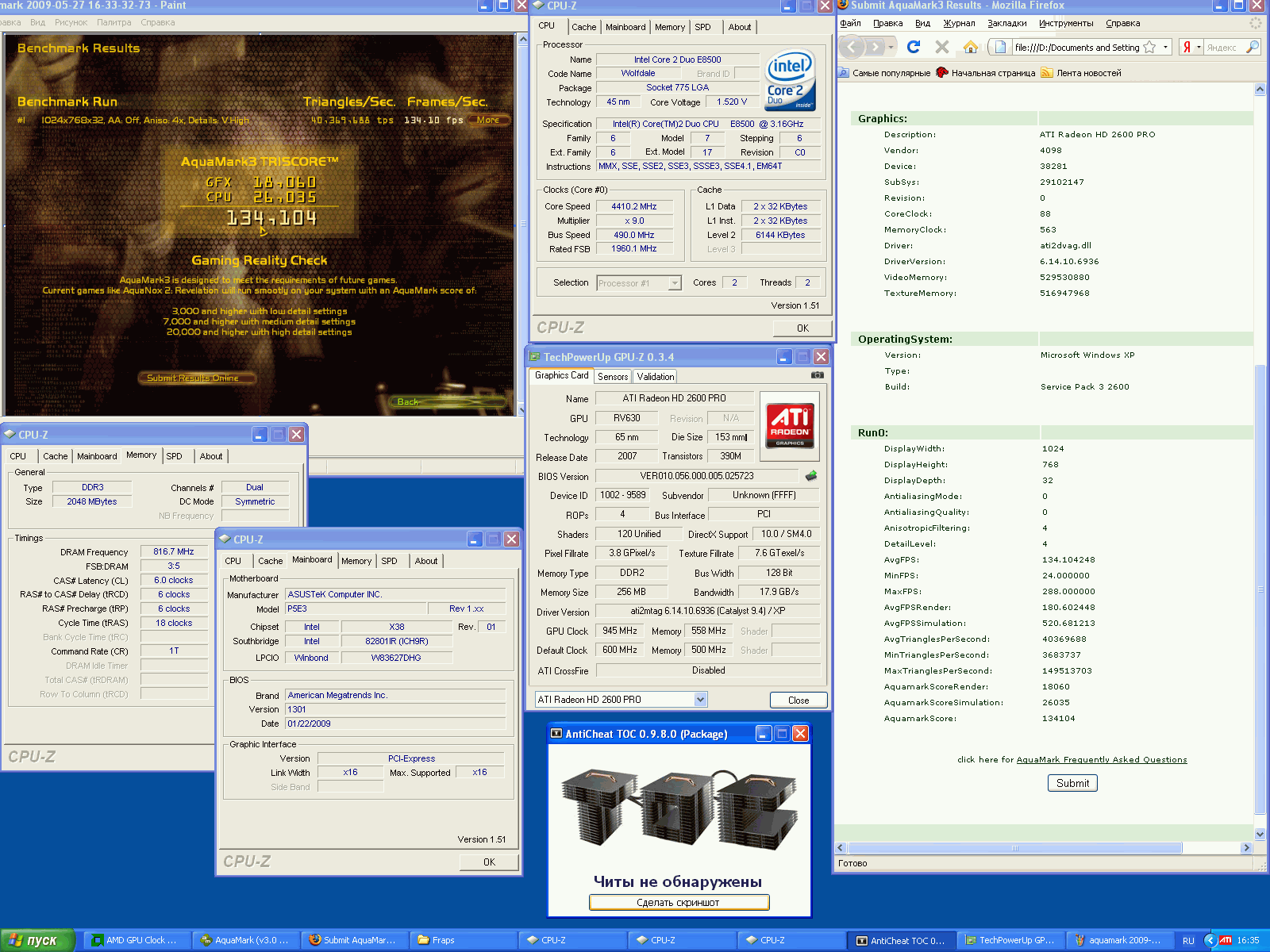Screen dimensions: 1270x952
Task: Click Close button in GPU-Z
Action: pyautogui.click(x=799, y=700)
